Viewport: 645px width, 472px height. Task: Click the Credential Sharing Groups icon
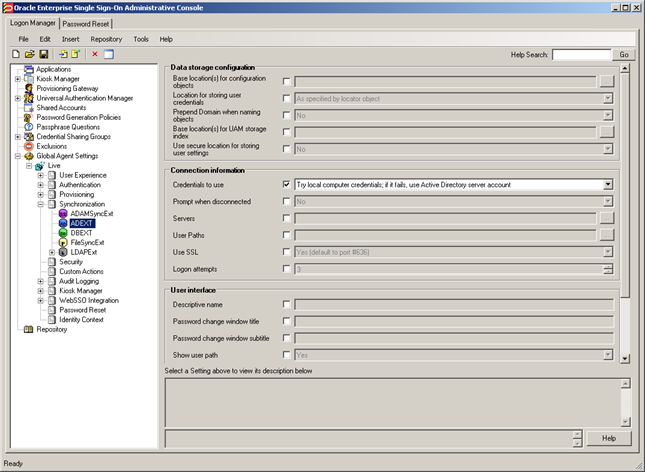coord(29,136)
